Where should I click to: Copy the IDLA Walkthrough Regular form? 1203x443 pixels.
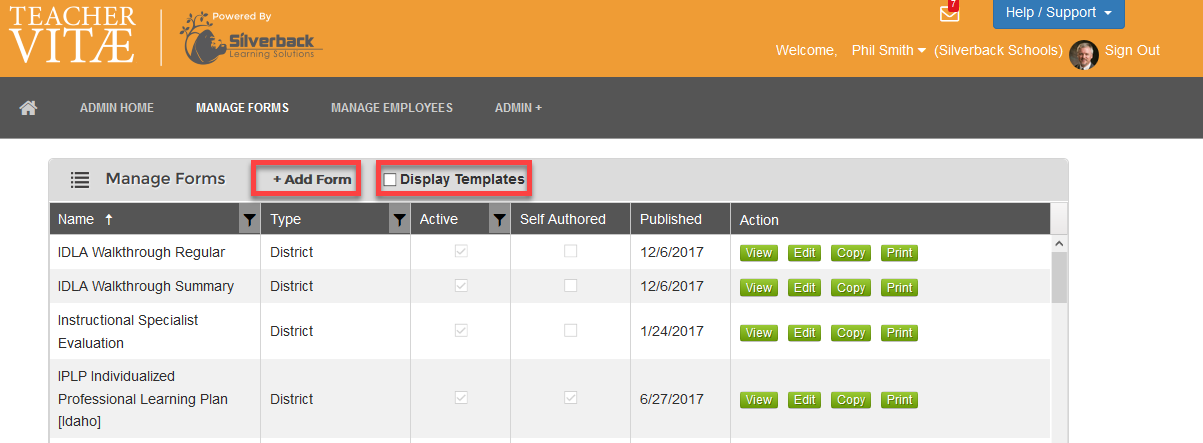pyautogui.click(x=851, y=253)
